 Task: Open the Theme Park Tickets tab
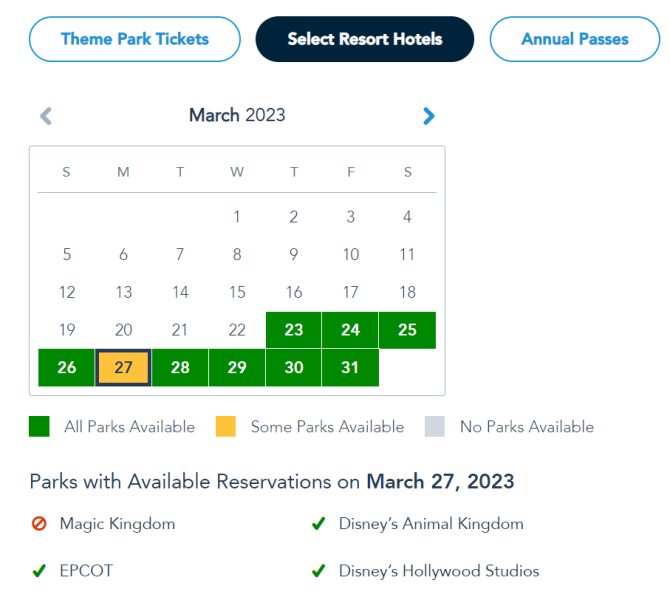[135, 40]
